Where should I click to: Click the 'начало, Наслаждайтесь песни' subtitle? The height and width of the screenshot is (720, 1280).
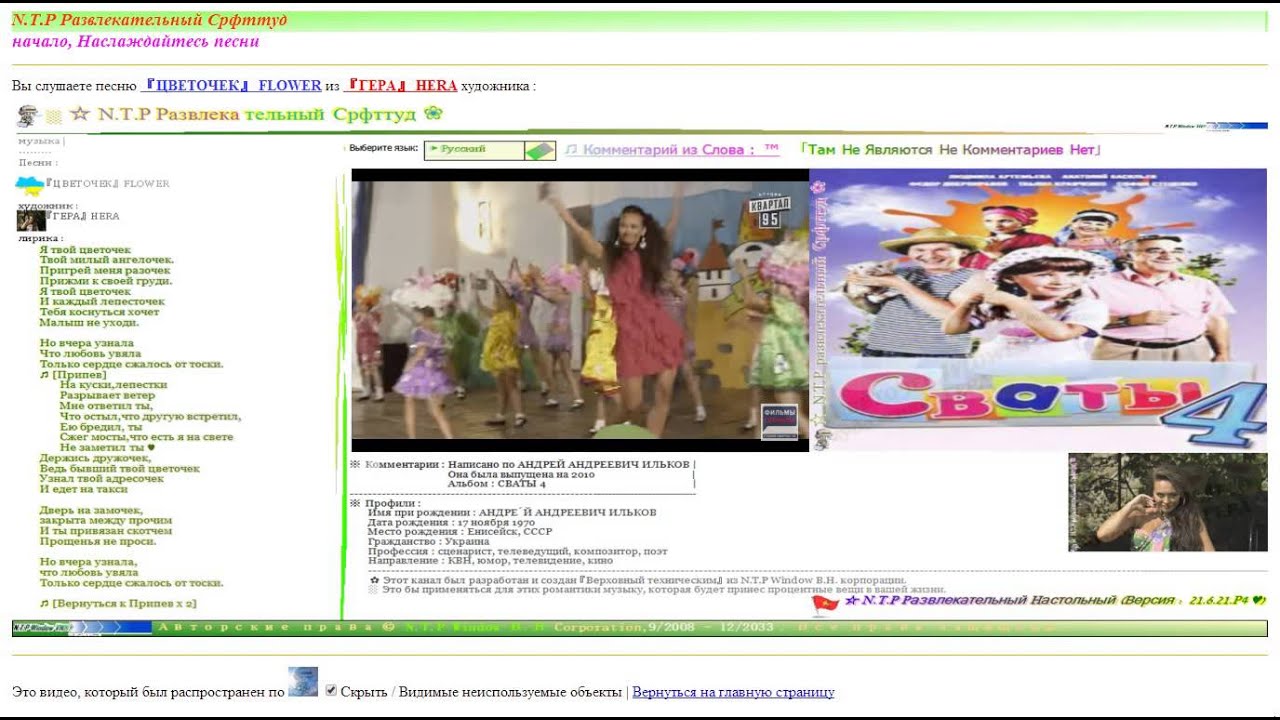coord(136,41)
